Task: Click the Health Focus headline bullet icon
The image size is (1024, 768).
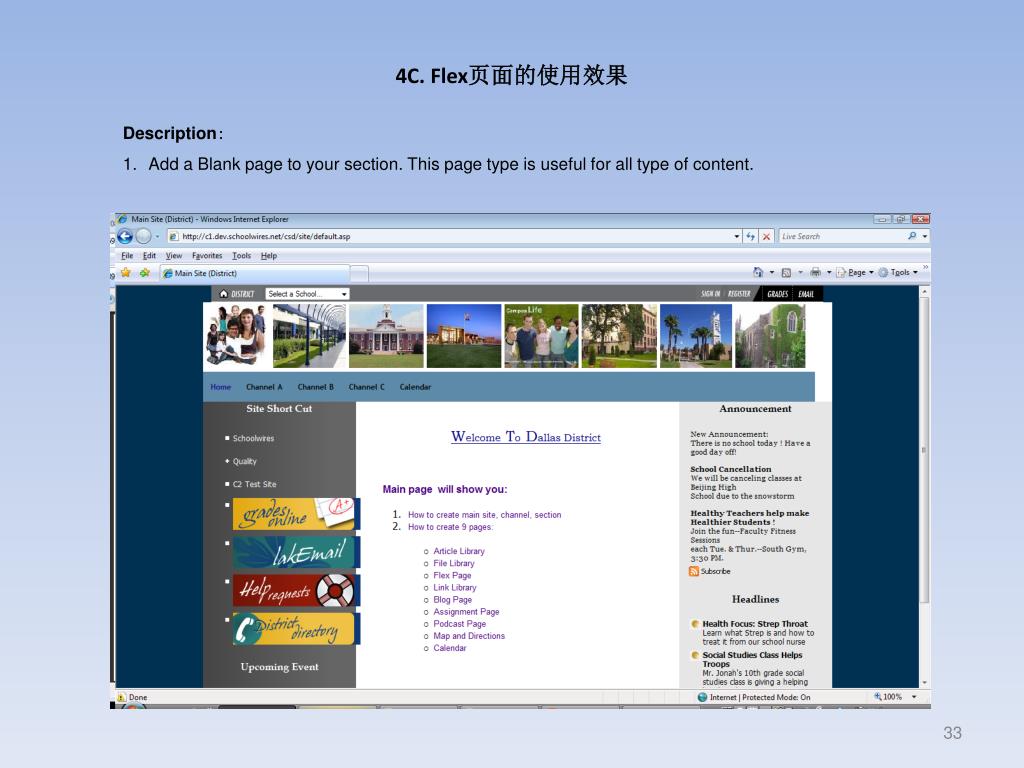Action: (696, 624)
